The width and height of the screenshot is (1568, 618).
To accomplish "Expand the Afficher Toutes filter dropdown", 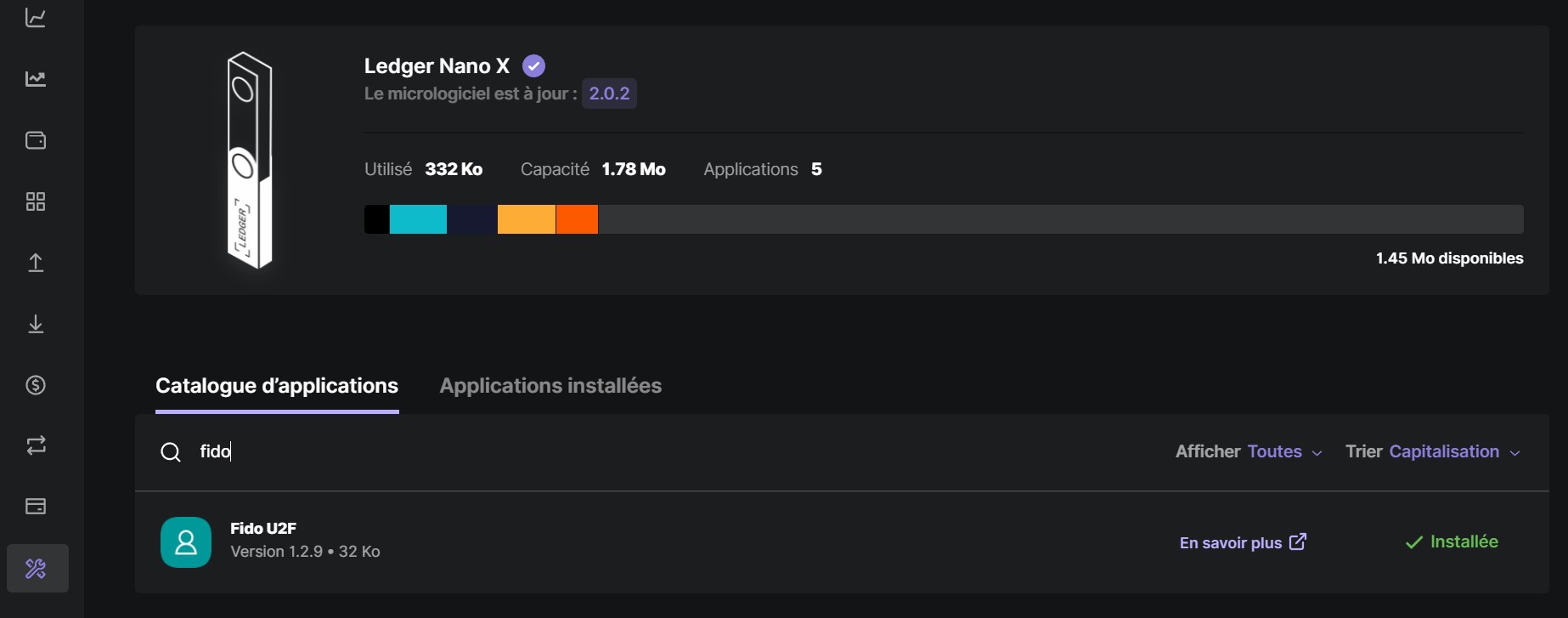I will tap(1284, 451).
